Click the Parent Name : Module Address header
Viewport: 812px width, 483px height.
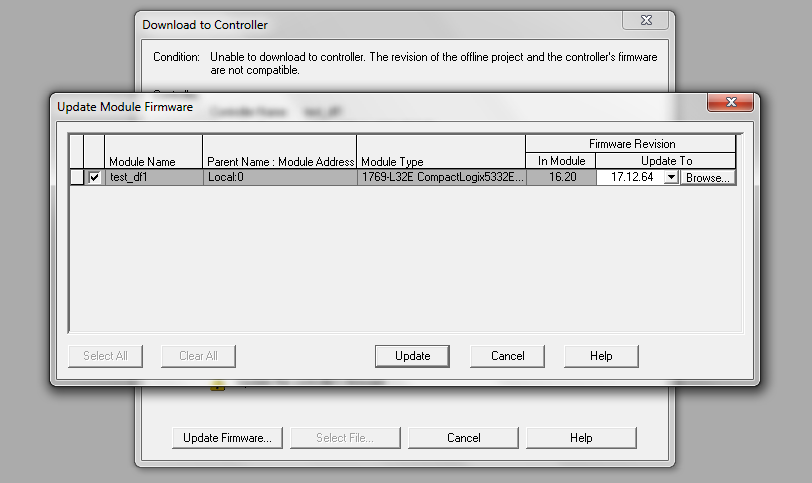(x=280, y=152)
